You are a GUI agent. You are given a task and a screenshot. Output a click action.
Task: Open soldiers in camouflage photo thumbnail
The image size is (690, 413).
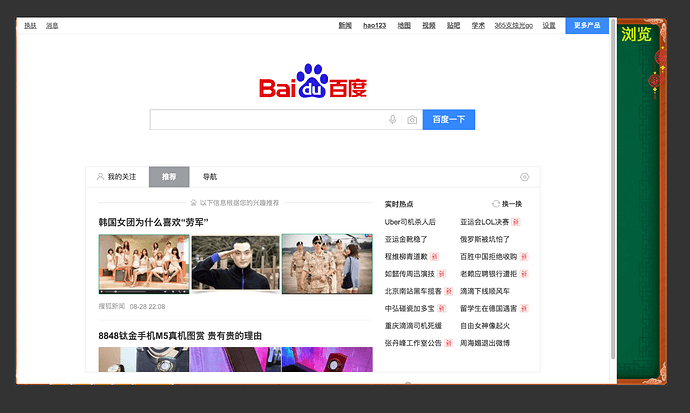tap(327, 264)
